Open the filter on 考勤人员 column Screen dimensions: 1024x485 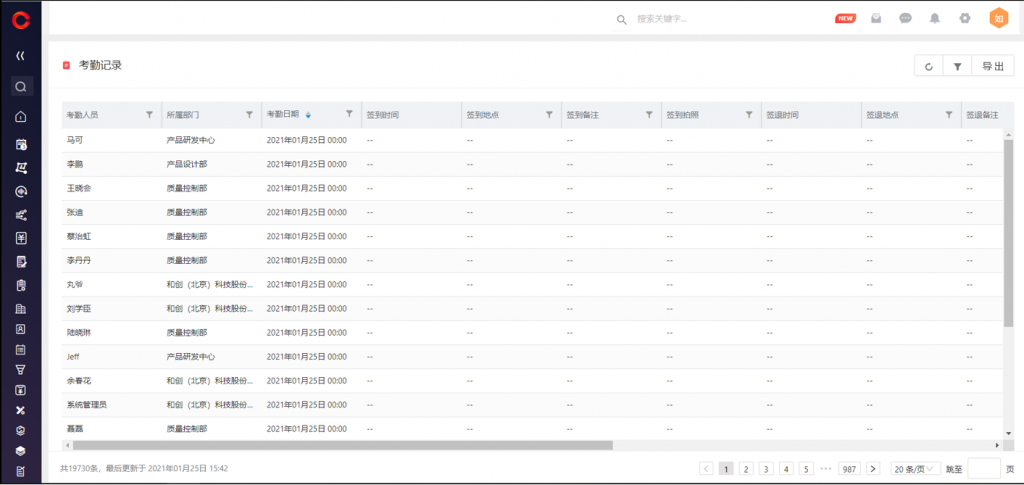click(x=149, y=115)
